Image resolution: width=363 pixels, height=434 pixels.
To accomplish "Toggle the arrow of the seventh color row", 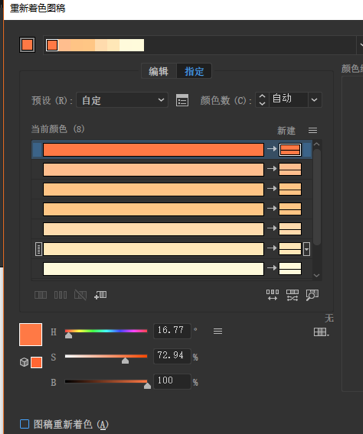I will [272, 268].
